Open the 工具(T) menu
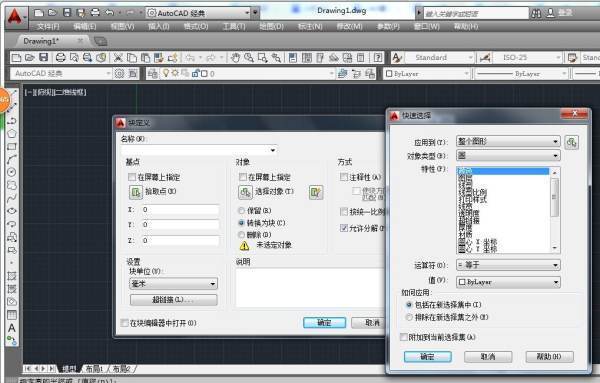 click(234, 26)
